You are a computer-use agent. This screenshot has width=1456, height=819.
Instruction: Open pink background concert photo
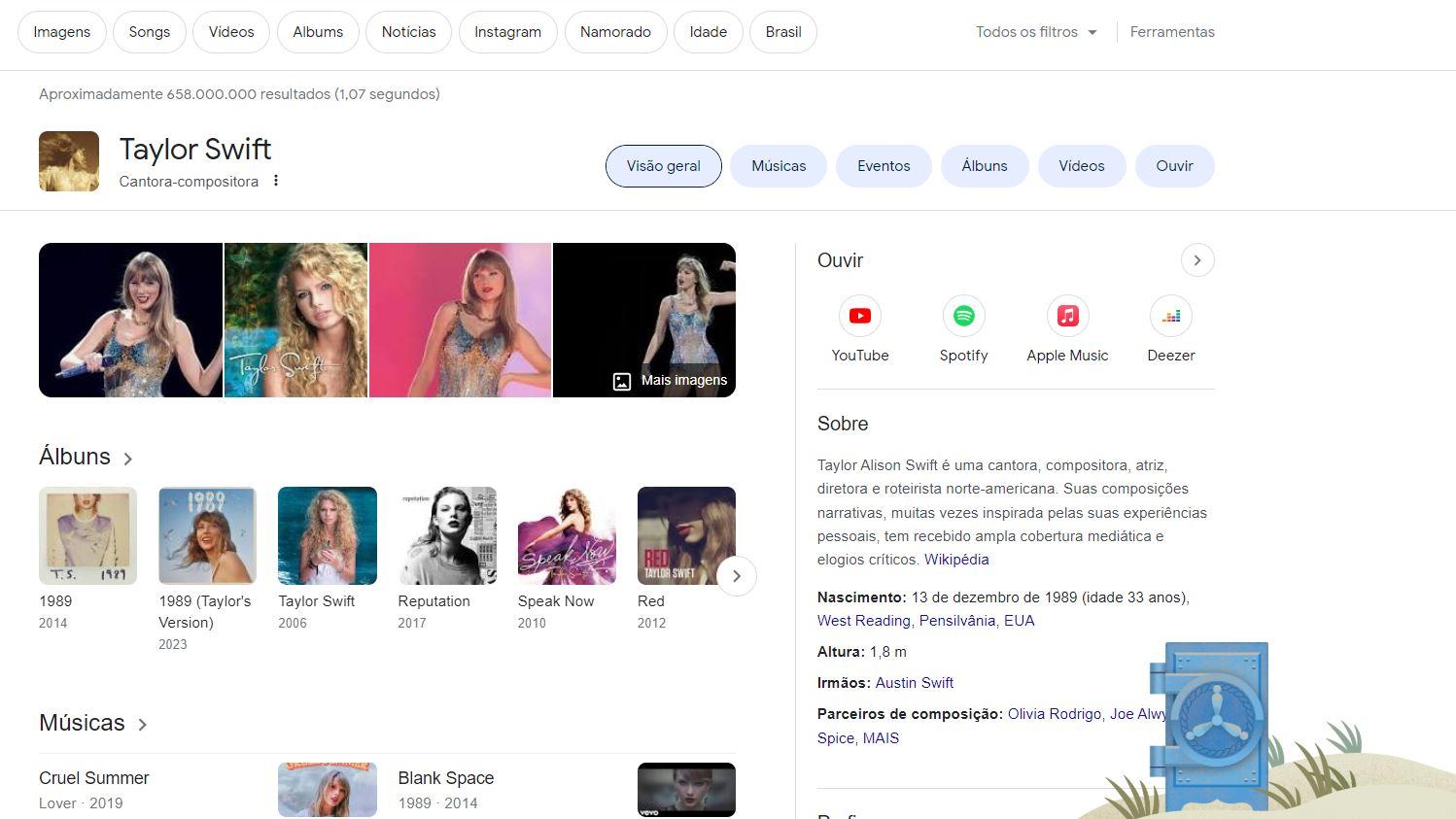click(460, 320)
